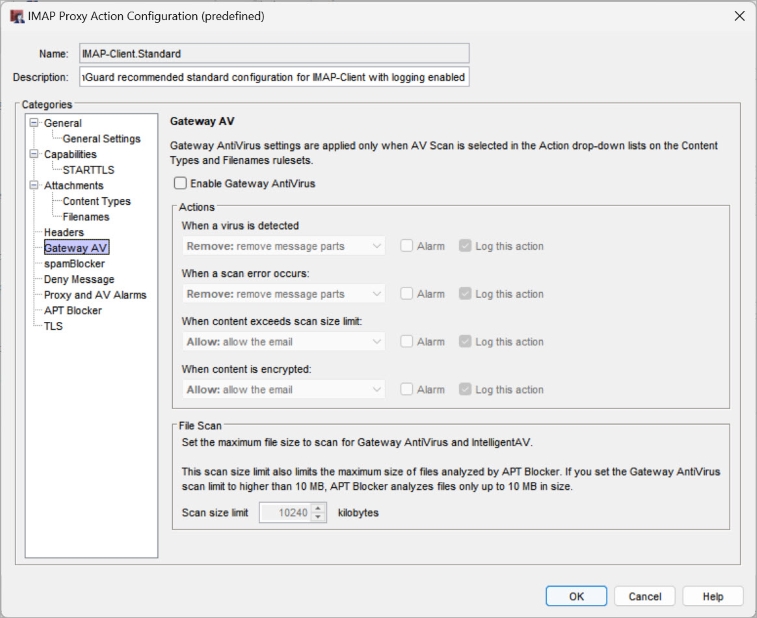Open the content exceeds scan size limit dropdown

285,342
